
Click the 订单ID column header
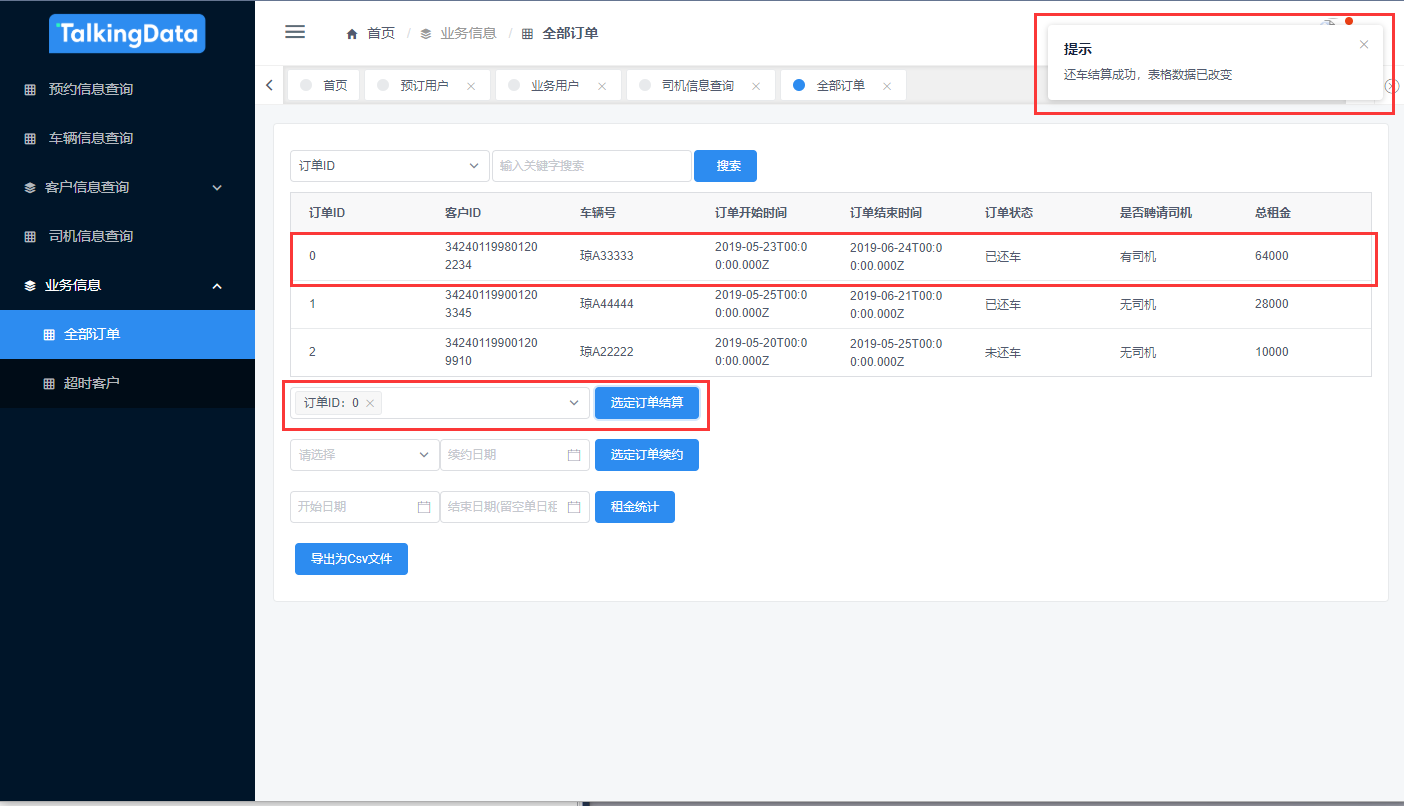(x=327, y=213)
